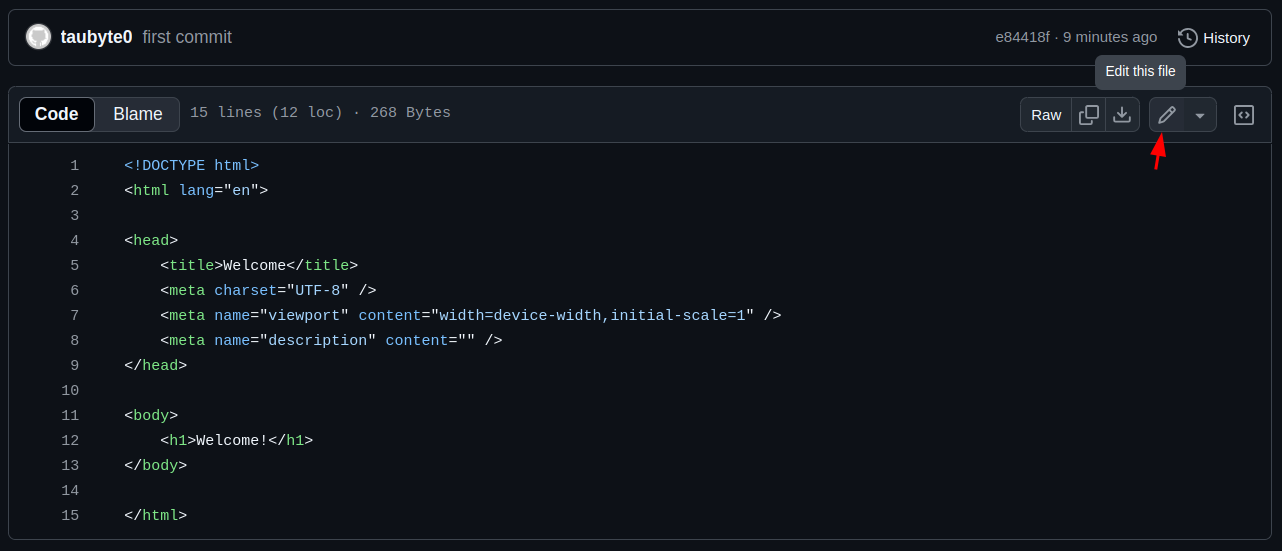The image size is (1282, 551).
Task: Open the Raw file view
Action: click(x=1046, y=115)
